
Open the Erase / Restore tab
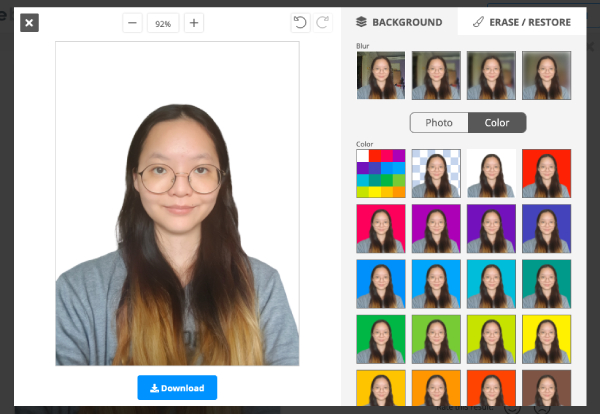(x=524, y=22)
